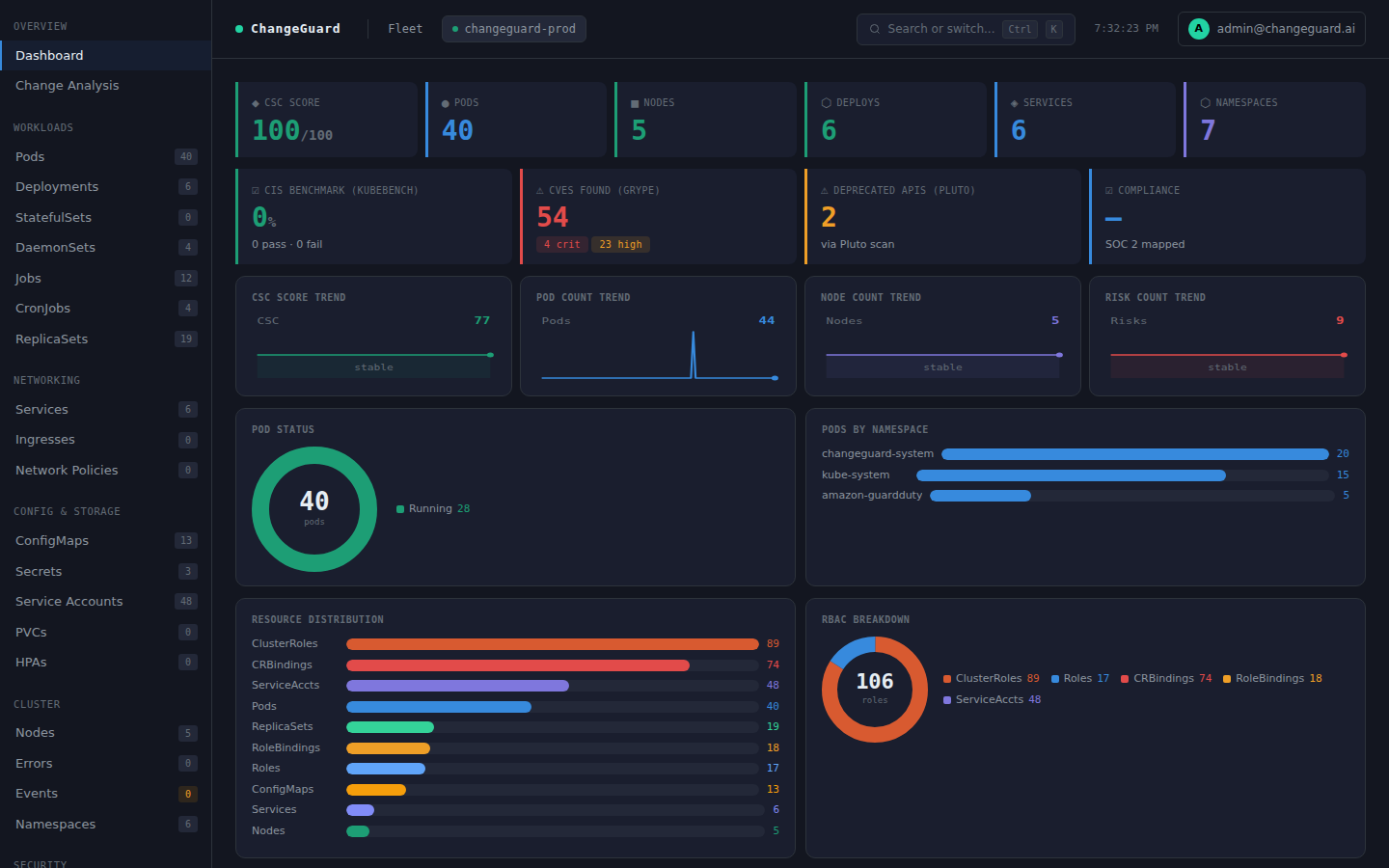Click the Deprecated APIs warning icon
The height and width of the screenshot is (868, 1389).
pyautogui.click(x=825, y=191)
